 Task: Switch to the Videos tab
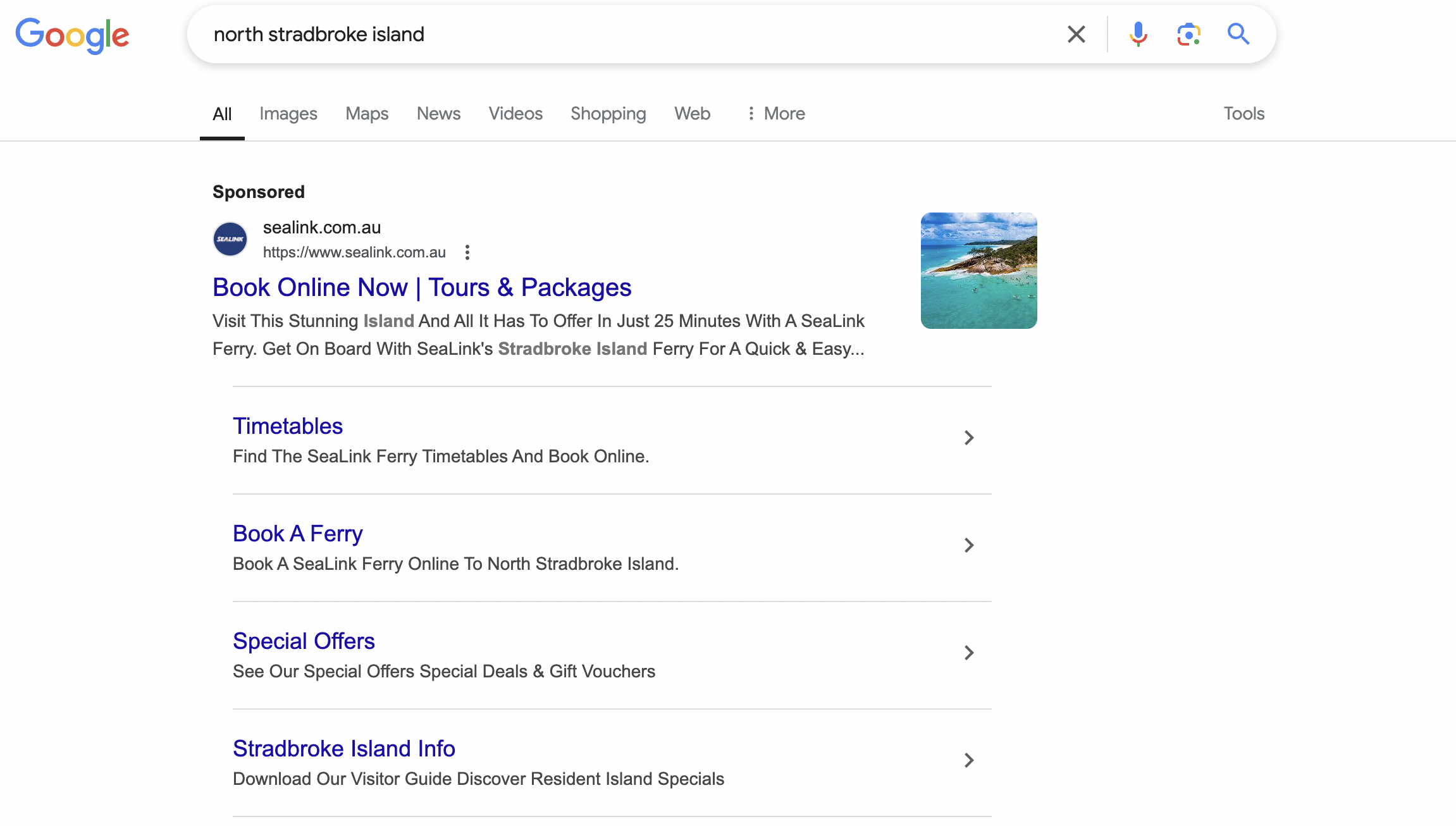click(x=515, y=114)
